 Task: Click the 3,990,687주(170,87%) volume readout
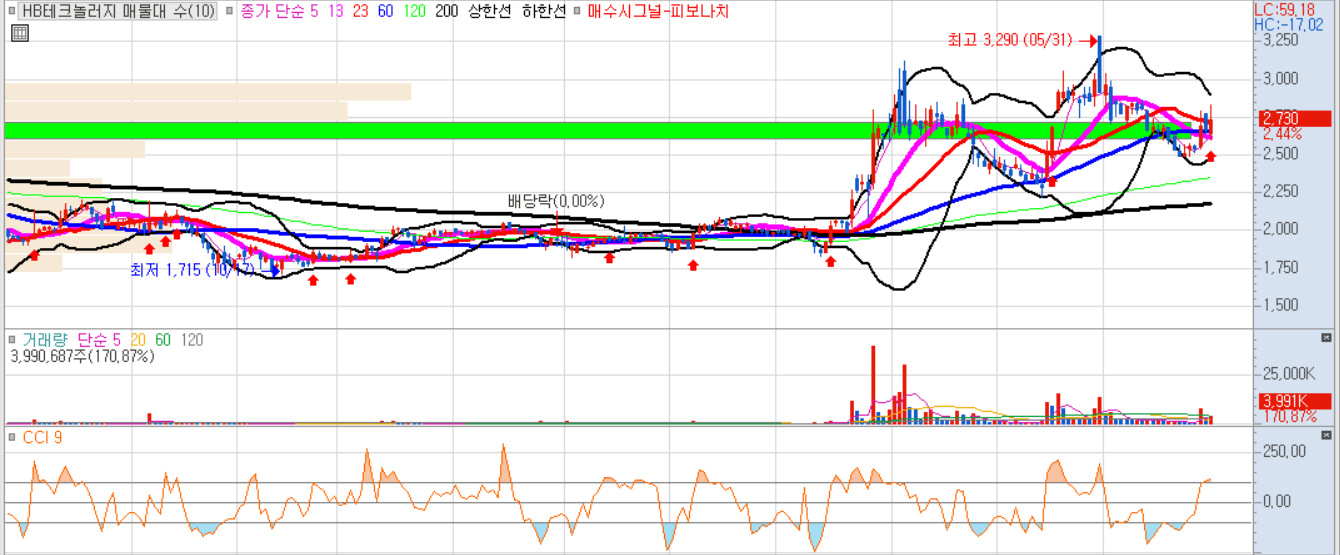(80, 356)
